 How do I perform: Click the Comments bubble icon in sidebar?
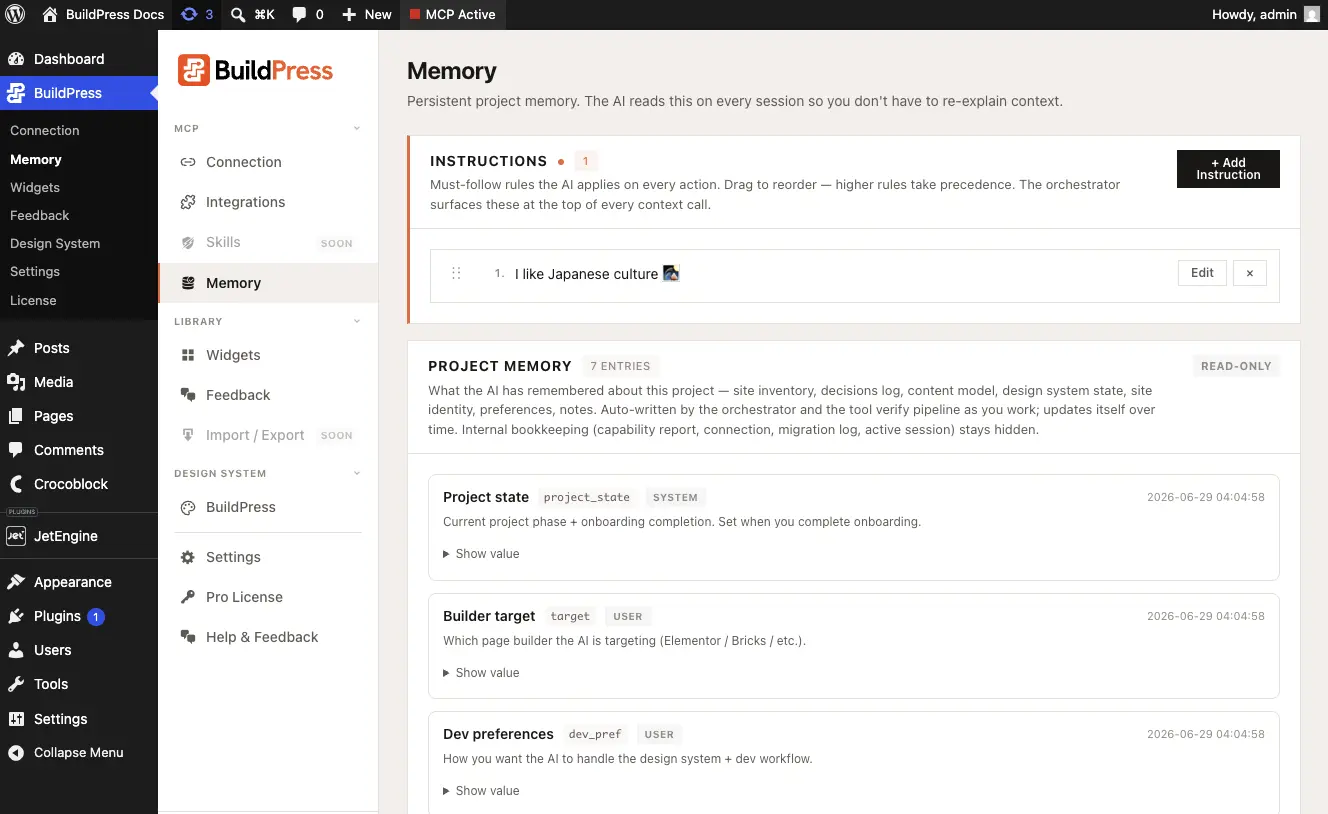click(x=16, y=450)
